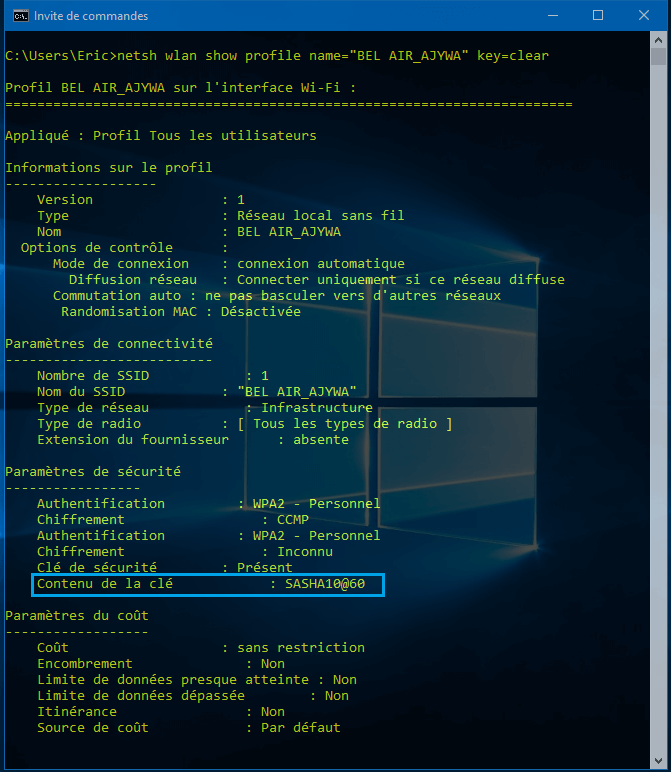
Task: Click "[ Tous les types de radio ]"
Action: (345, 424)
